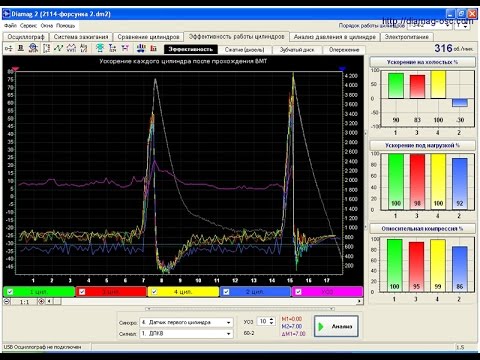The width and height of the screenshot is (480, 360).
Task: Uncheck the green cylinder 1 checkbox
Action: 10,292
